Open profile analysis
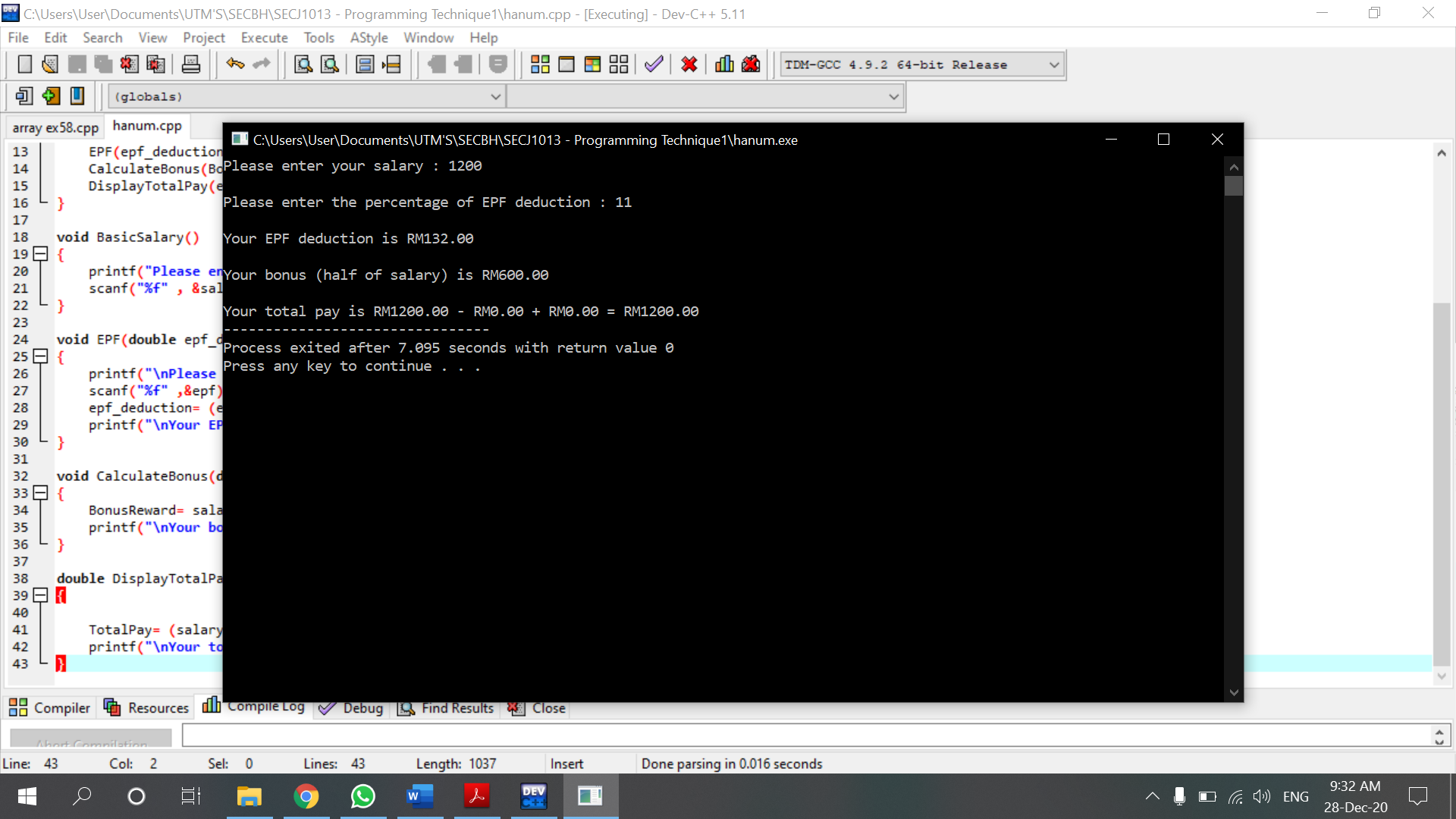 coord(724,64)
